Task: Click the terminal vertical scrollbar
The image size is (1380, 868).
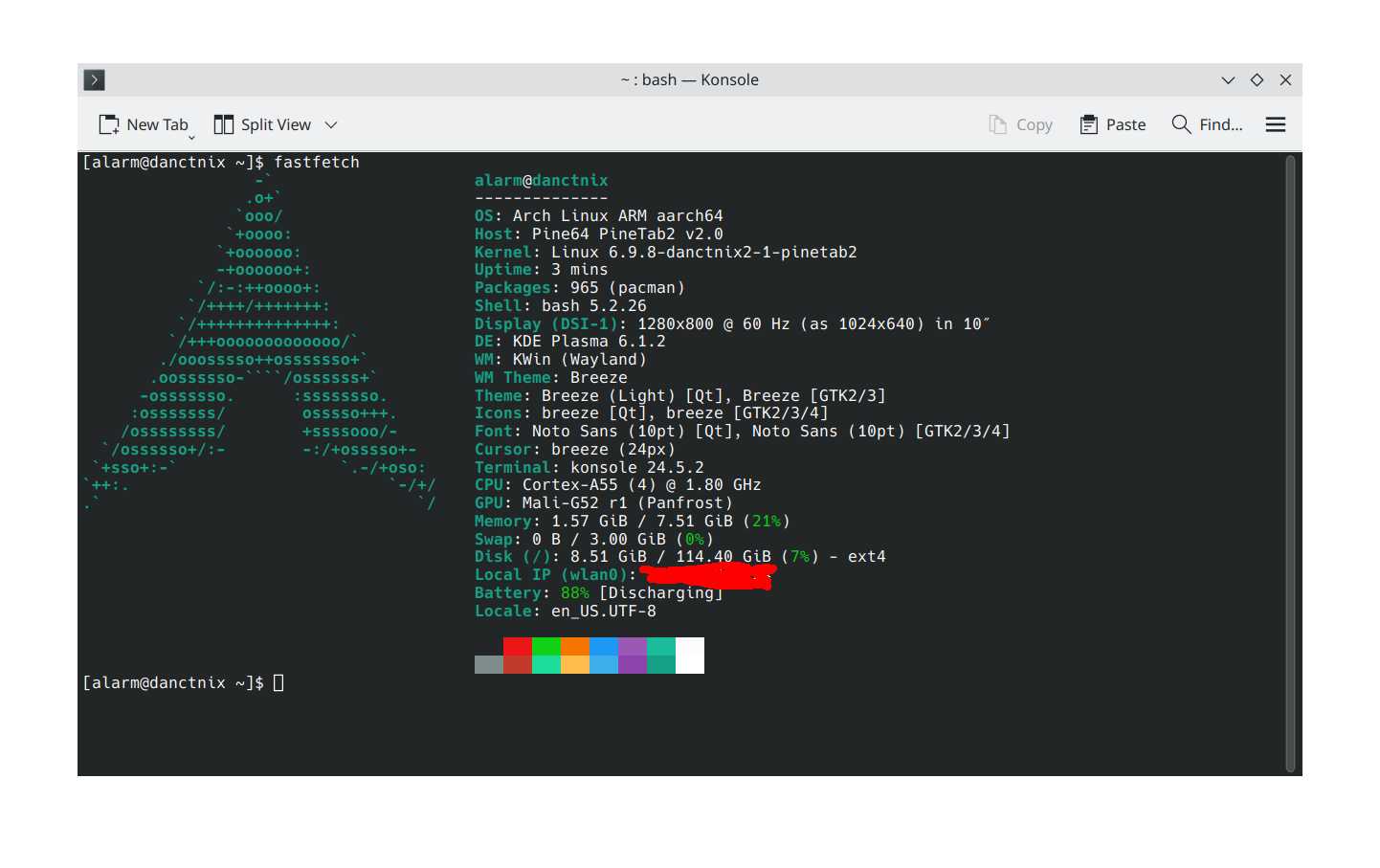Action: tap(1290, 463)
